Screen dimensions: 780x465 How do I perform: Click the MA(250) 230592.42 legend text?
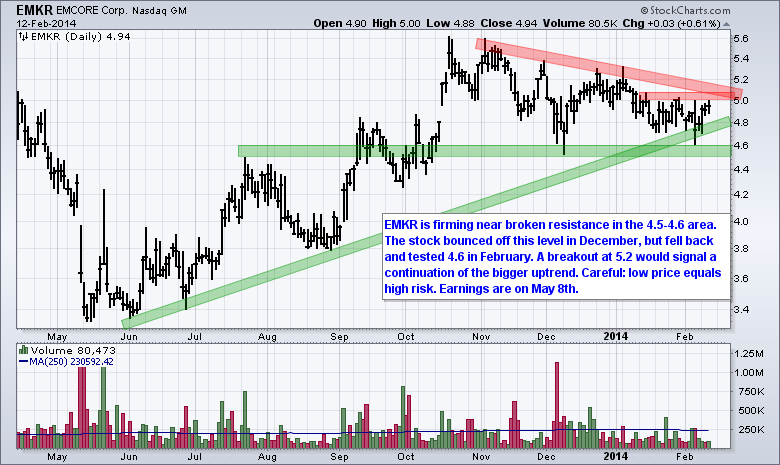click(x=71, y=362)
